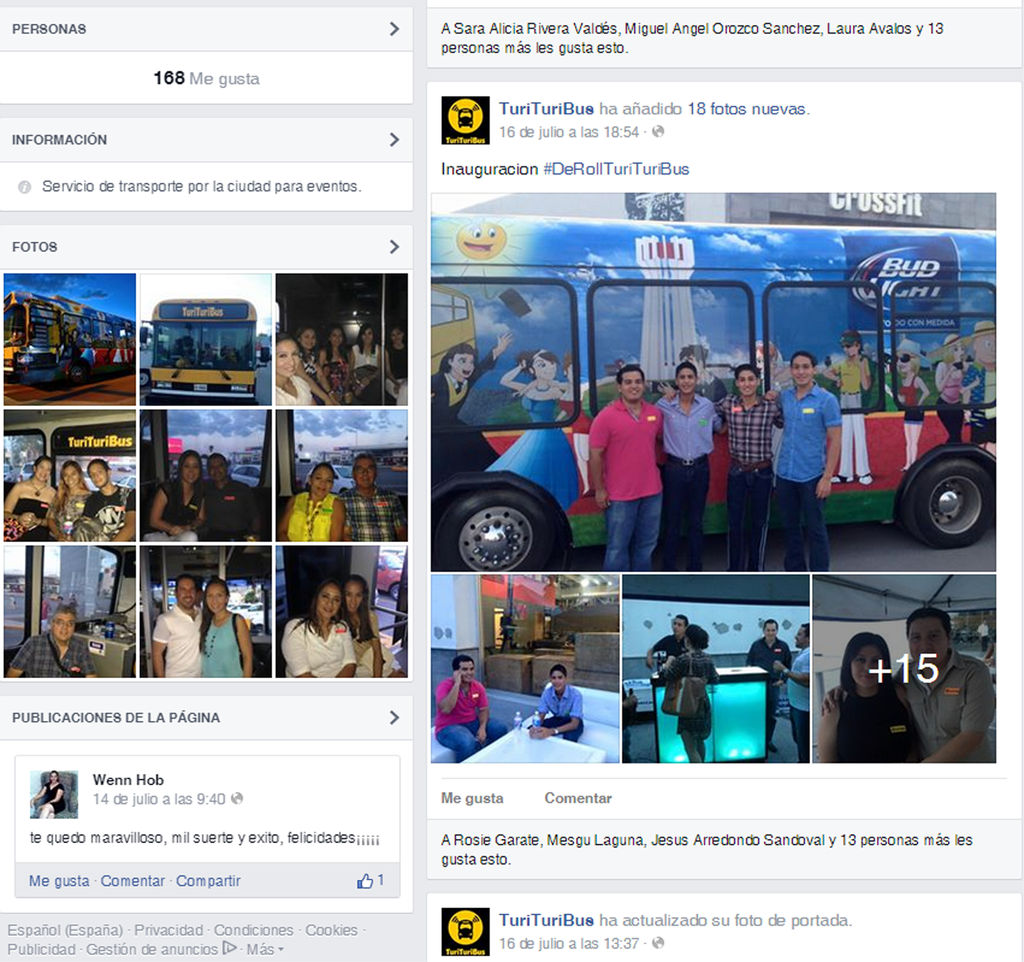The width and height of the screenshot is (1024, 962).
Task: Share Wenn Hob's post via Compartir
Action: tap(208, 881)
